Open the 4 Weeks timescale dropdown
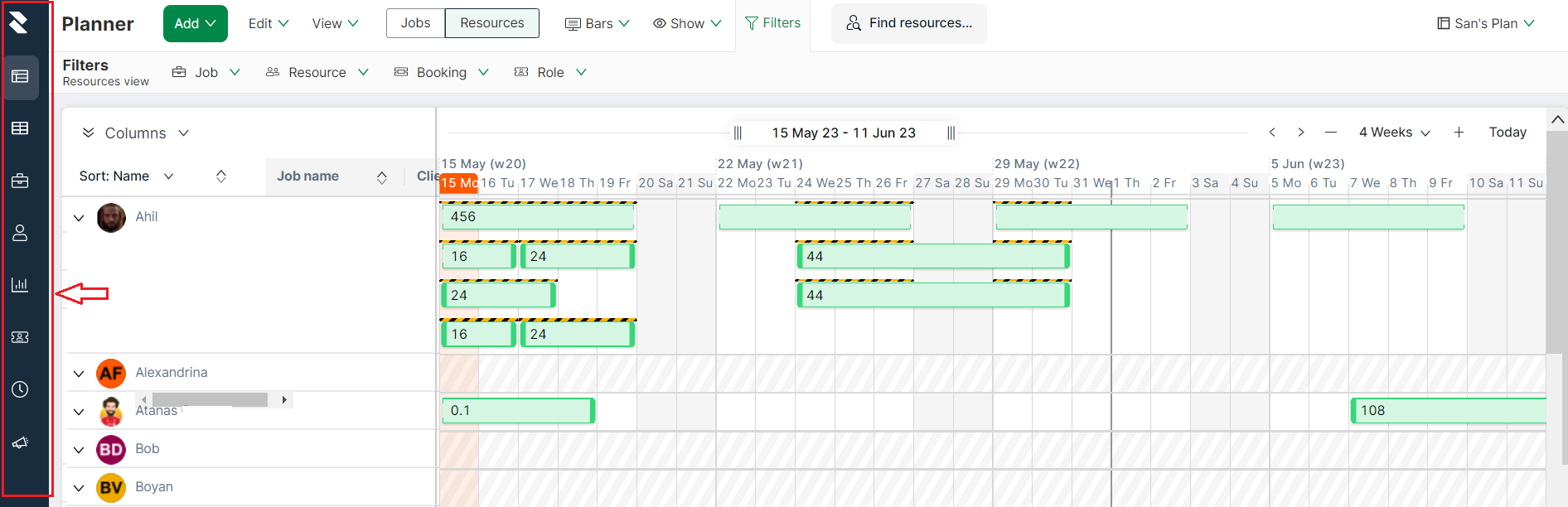The image size is (1568, 507). click(x=1394, y=132)
